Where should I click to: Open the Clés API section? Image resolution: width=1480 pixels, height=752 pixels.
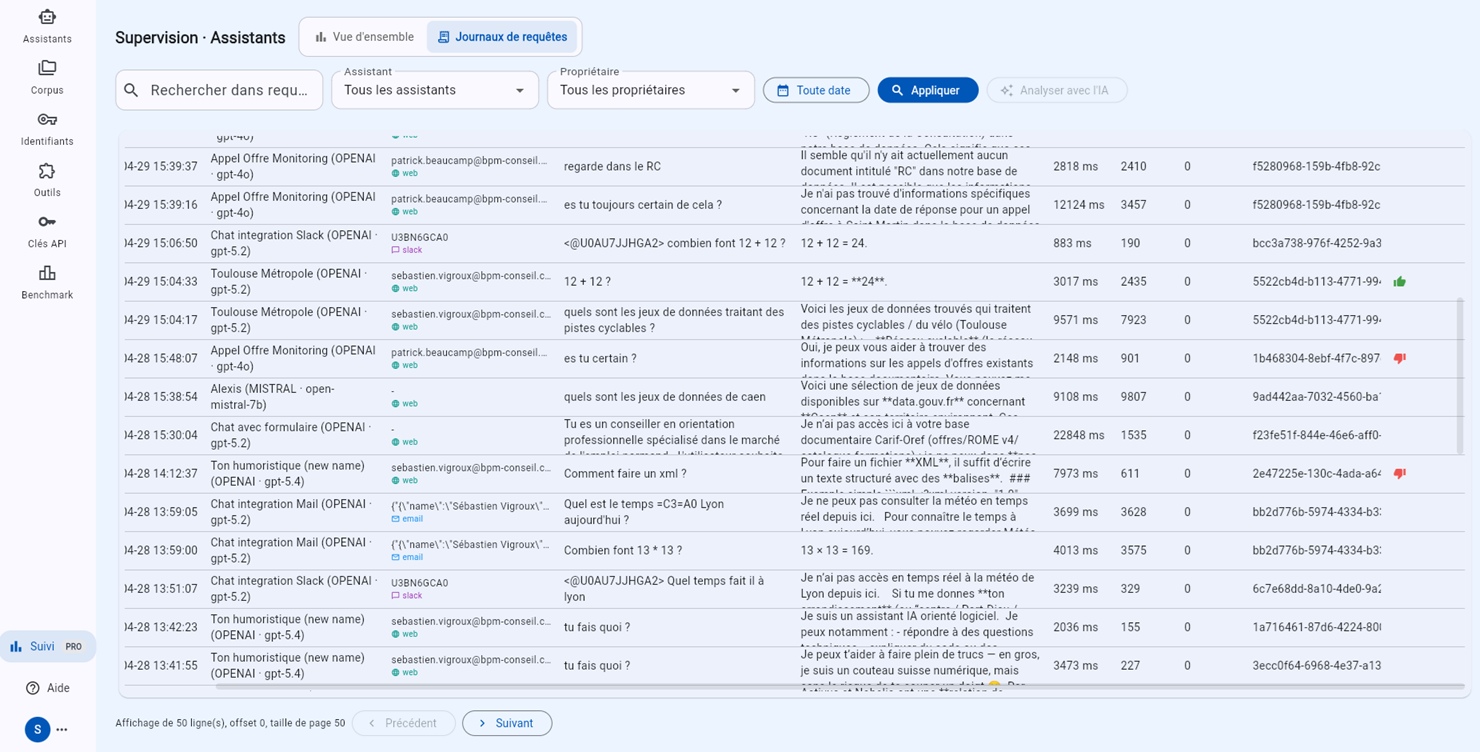pyautogui.click(x=47, y=231)
